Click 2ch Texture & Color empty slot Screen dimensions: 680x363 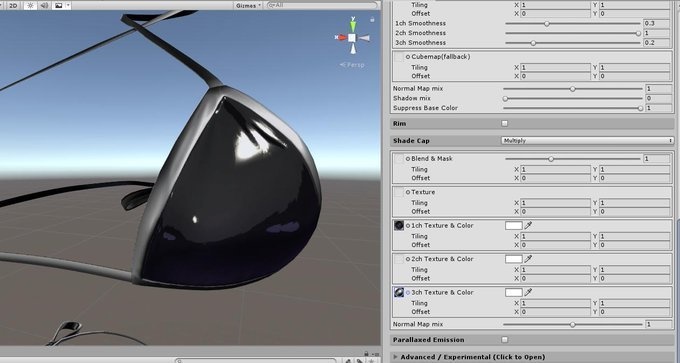(x=399, y=259)
